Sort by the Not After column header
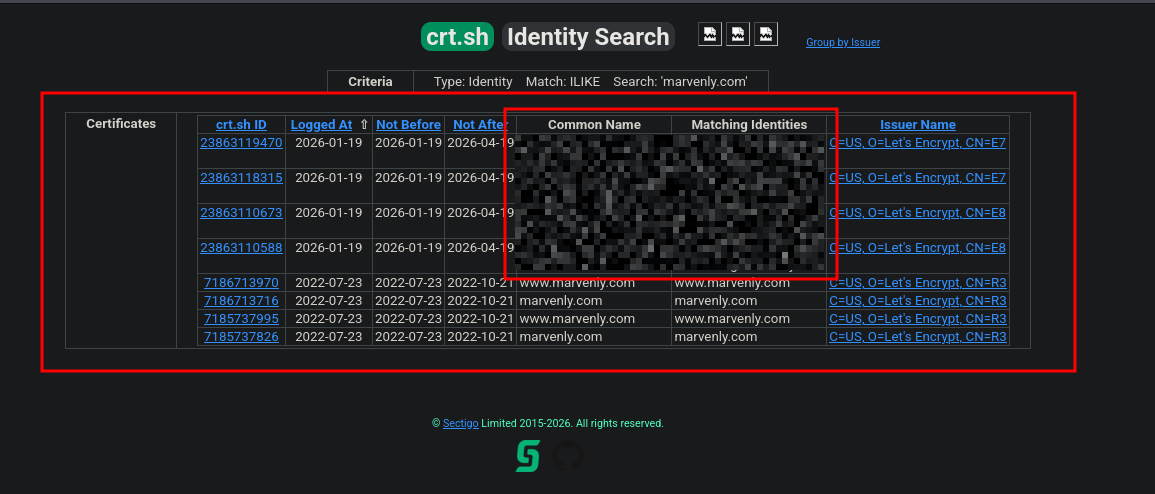The width and height of the screenshot is (1155, 494). [479, 125]
